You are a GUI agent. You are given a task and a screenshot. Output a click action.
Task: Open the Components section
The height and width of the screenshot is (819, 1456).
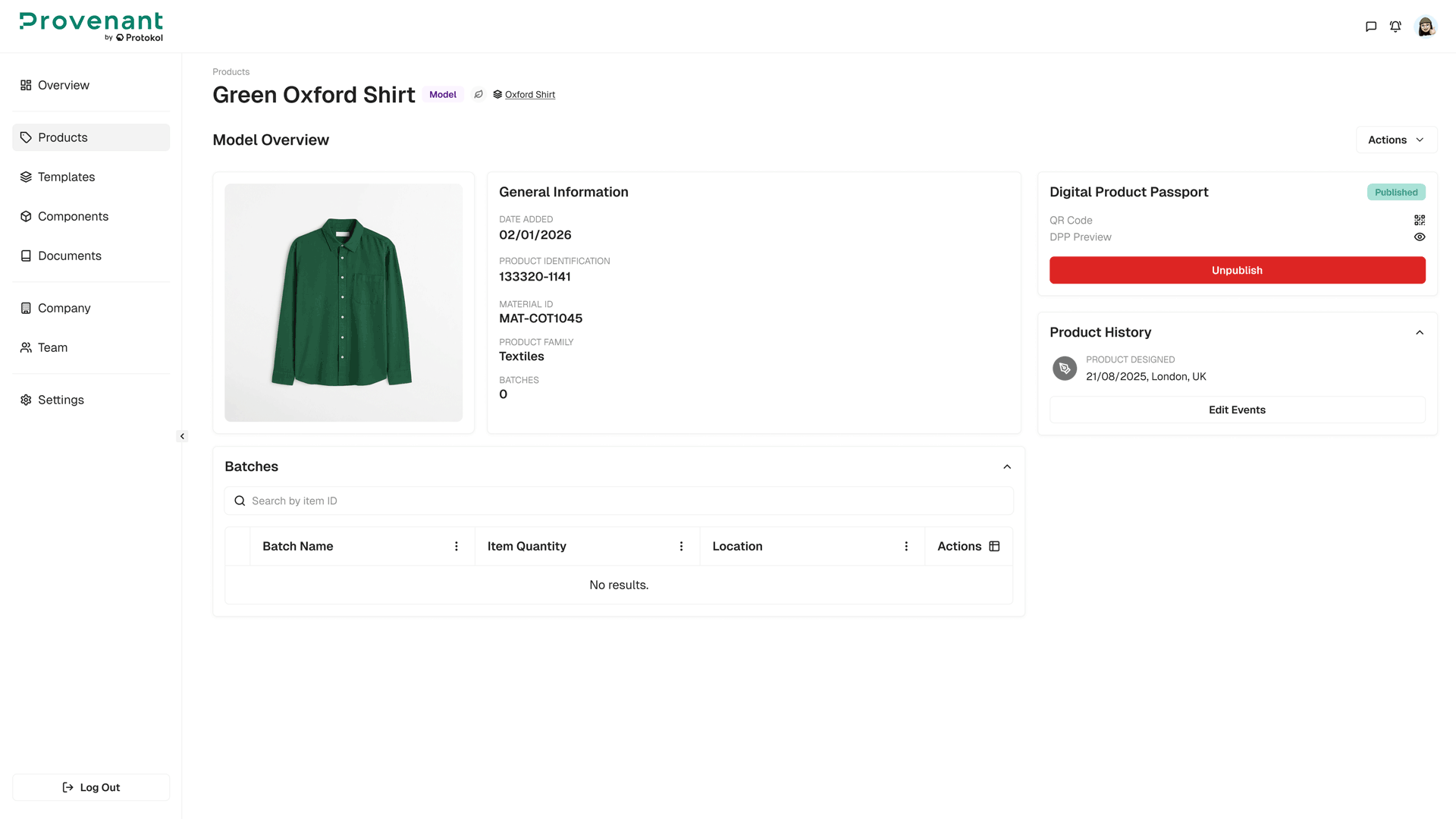tap(72, 216)
